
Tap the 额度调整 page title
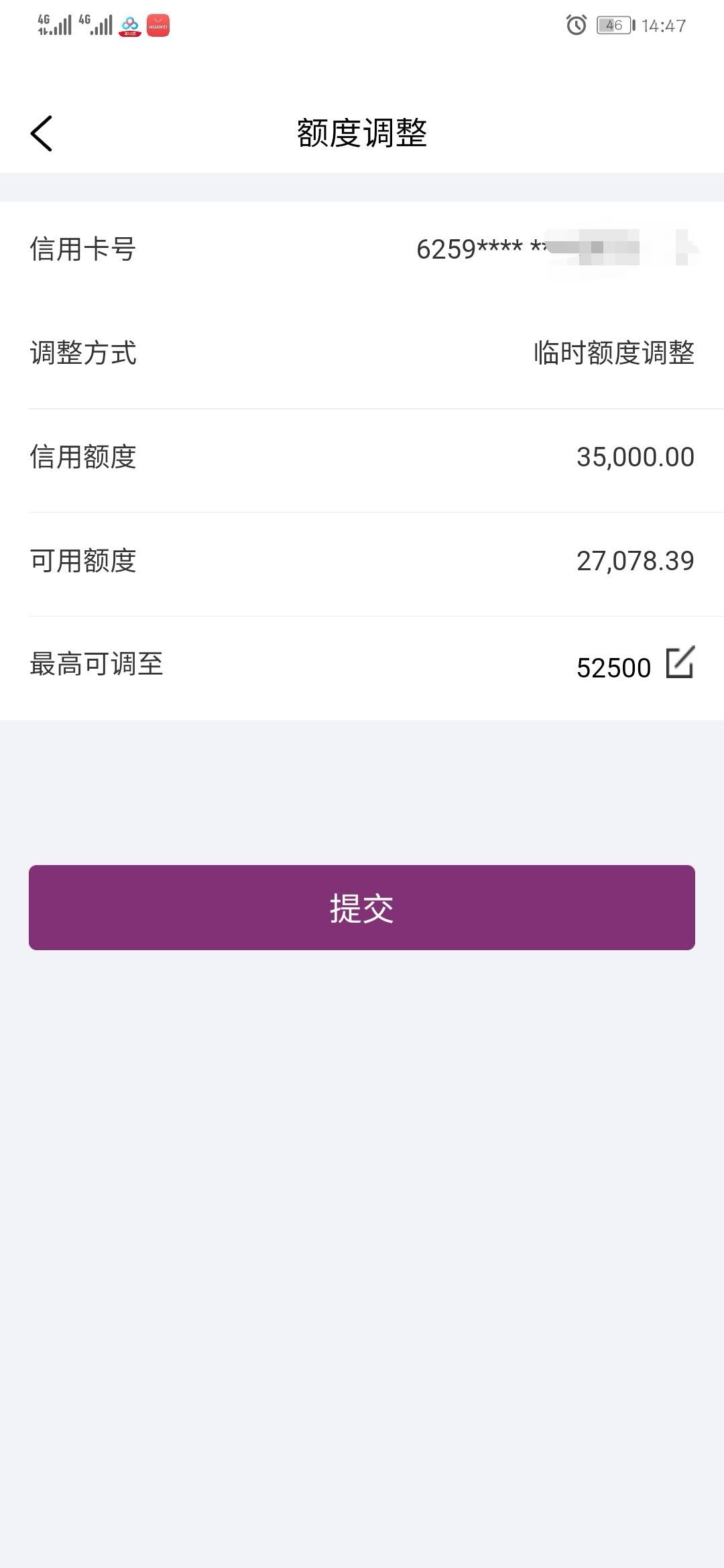(x=362, y=133)
